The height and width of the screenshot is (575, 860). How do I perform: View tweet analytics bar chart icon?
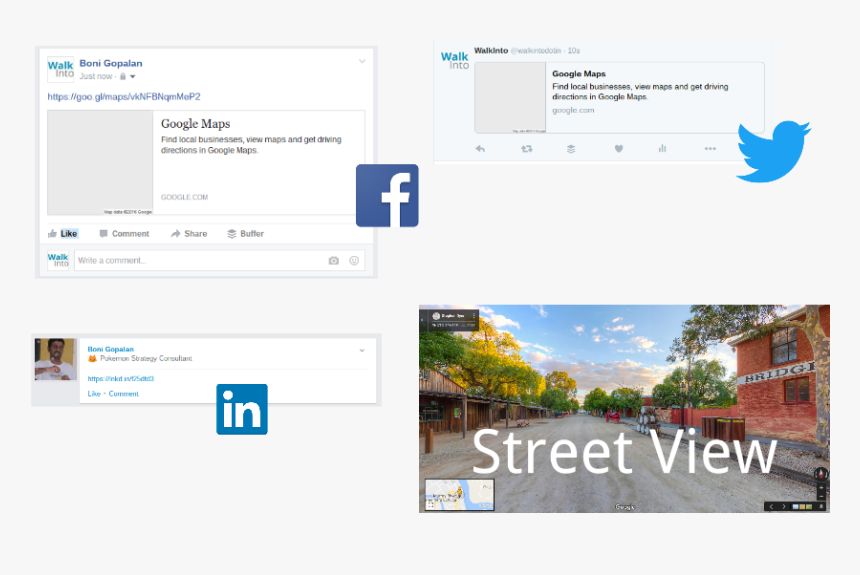click(663, 149)
